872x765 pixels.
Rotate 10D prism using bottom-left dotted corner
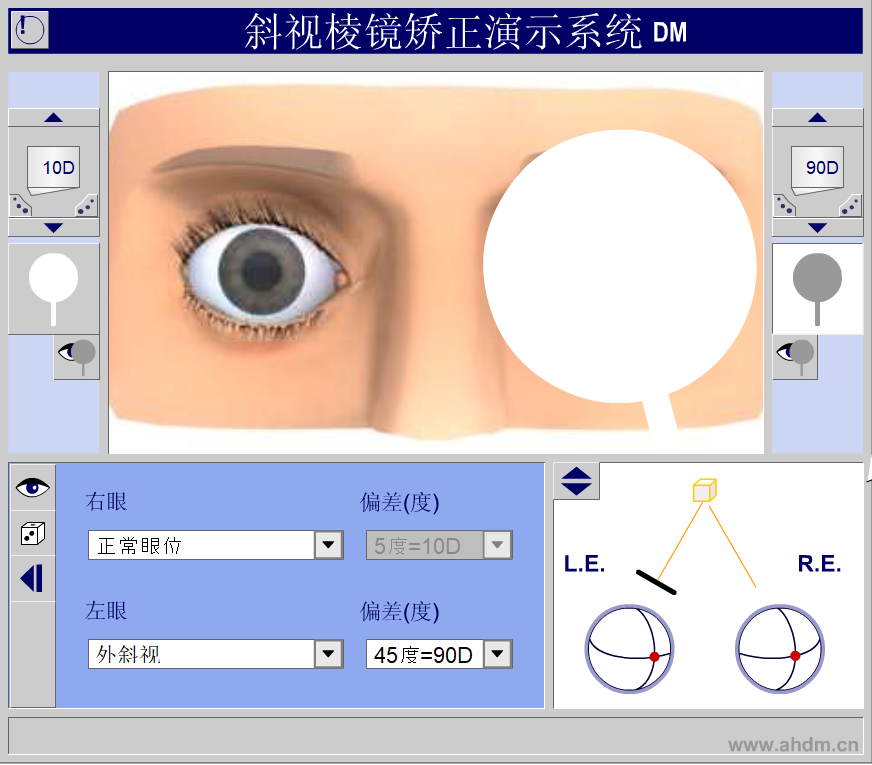(x=21, y=206)
